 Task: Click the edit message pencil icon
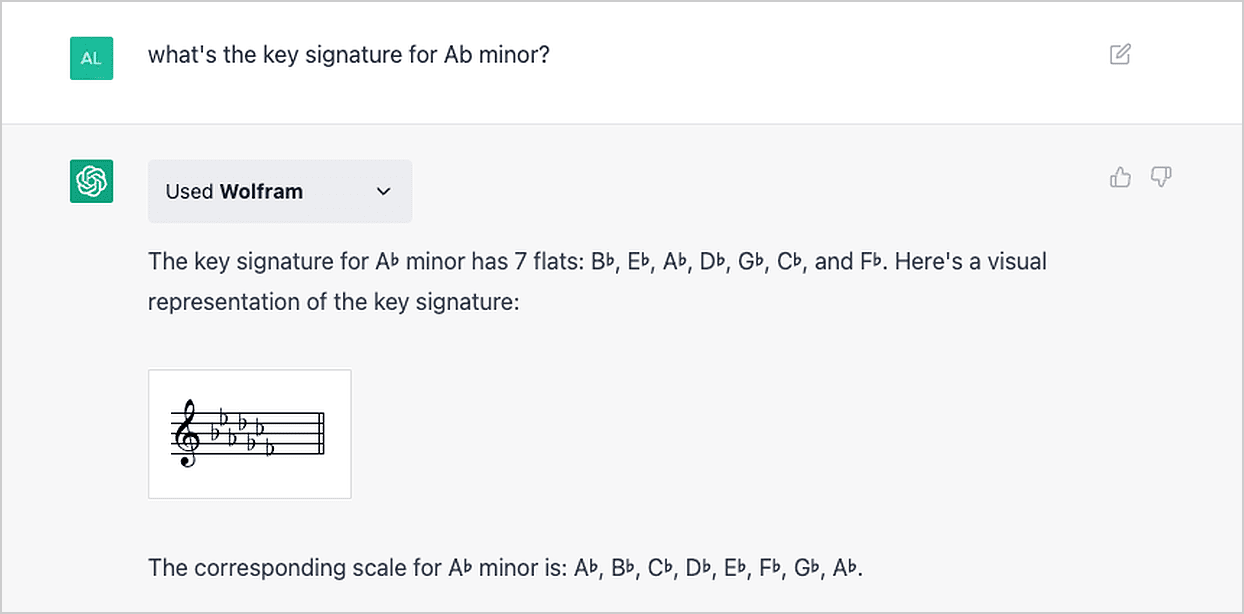tap(1120, 55)
